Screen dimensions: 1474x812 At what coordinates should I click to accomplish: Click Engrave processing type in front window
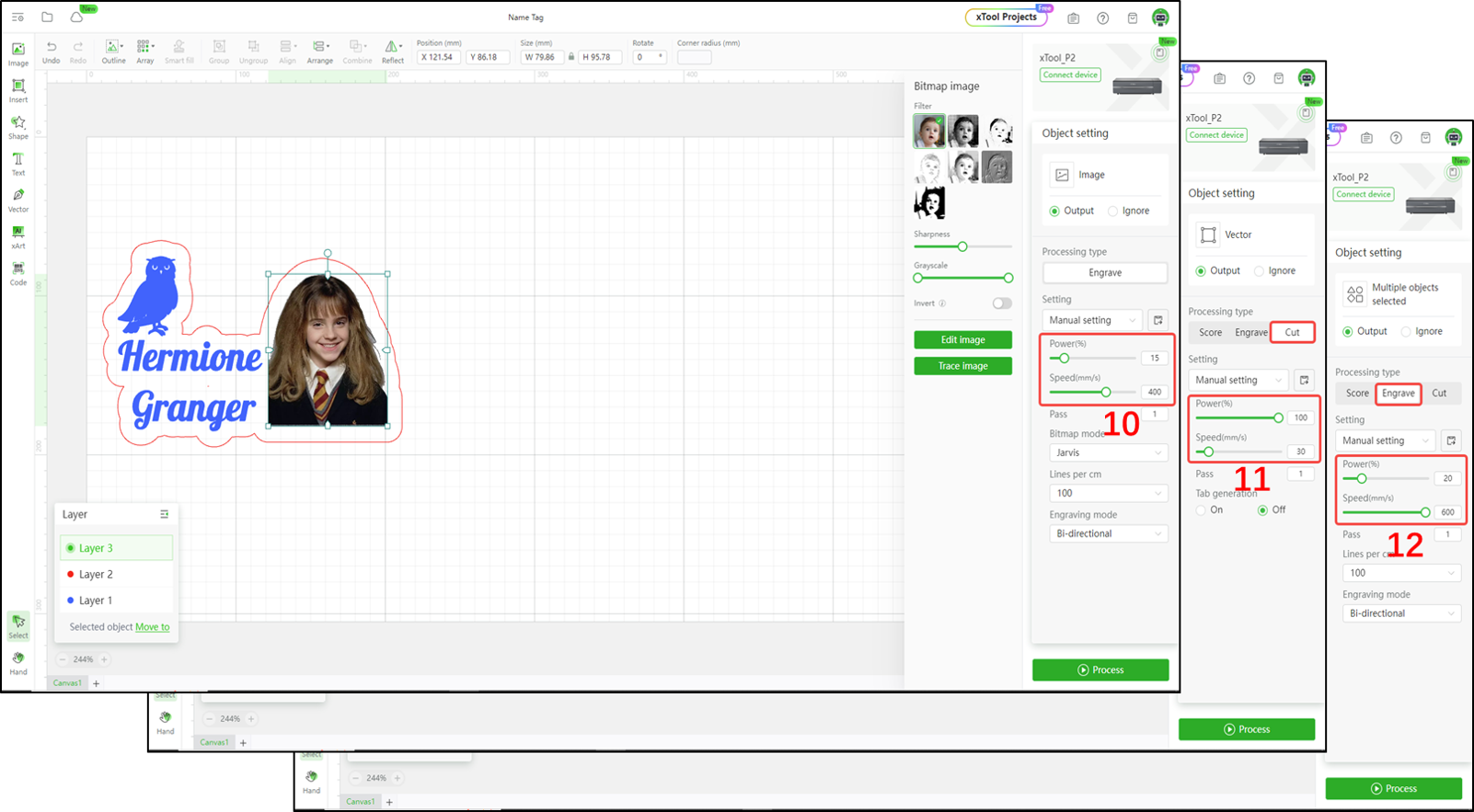[x=1105, y=273]
